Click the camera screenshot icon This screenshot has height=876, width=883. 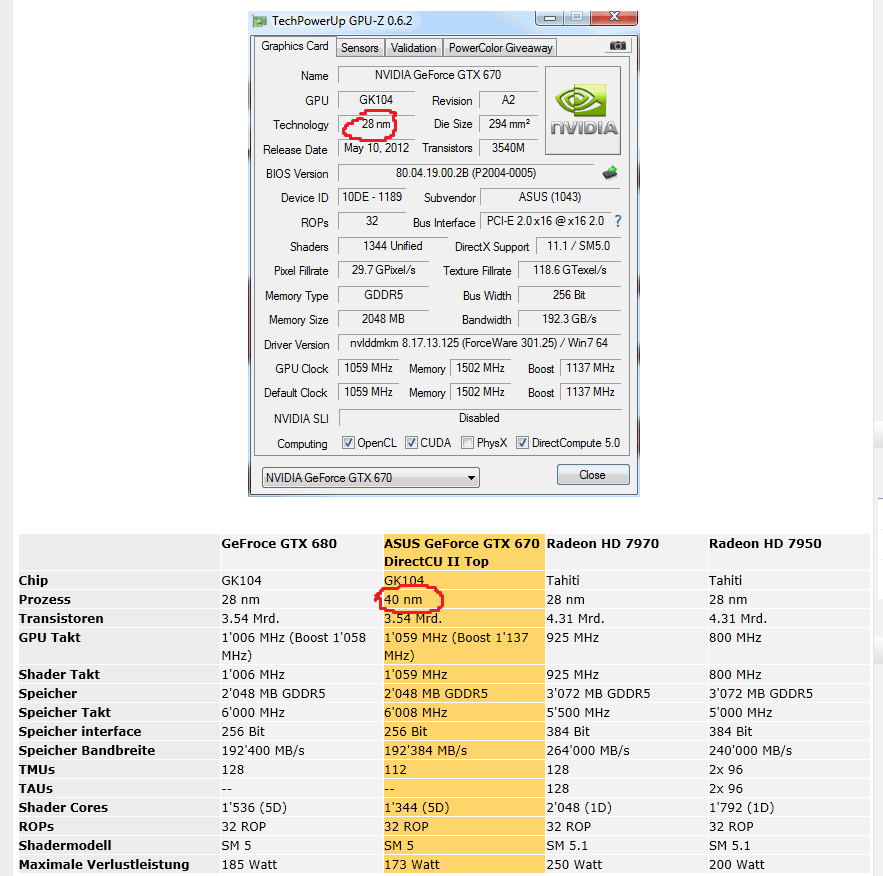[619, 46]
